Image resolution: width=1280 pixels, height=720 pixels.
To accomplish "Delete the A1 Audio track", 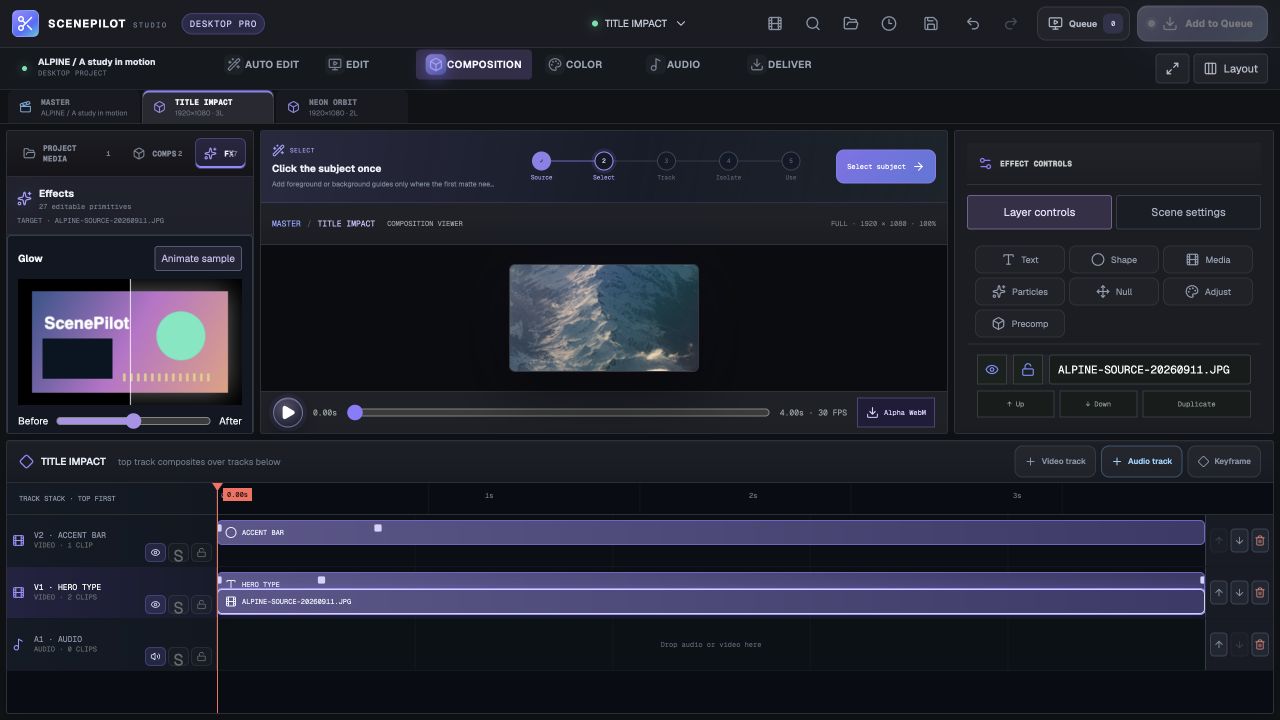I will [1260, 644].
